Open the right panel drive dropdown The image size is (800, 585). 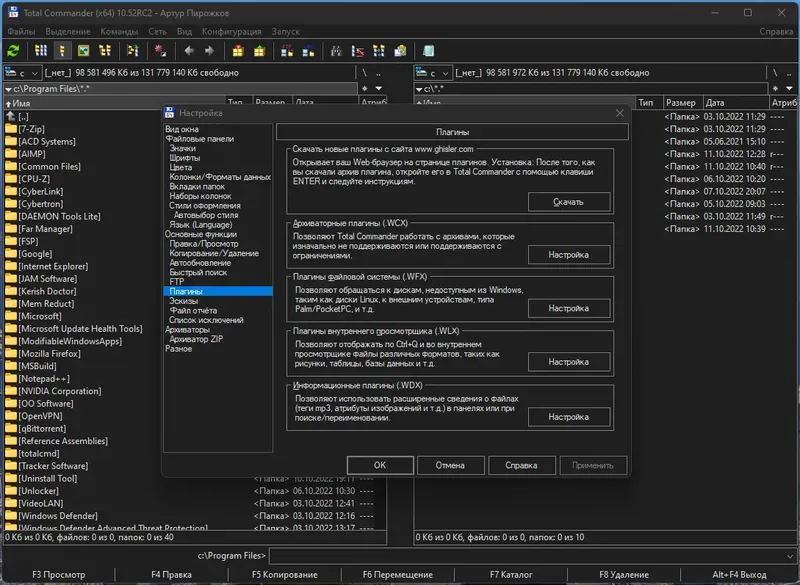coord(433,73)
